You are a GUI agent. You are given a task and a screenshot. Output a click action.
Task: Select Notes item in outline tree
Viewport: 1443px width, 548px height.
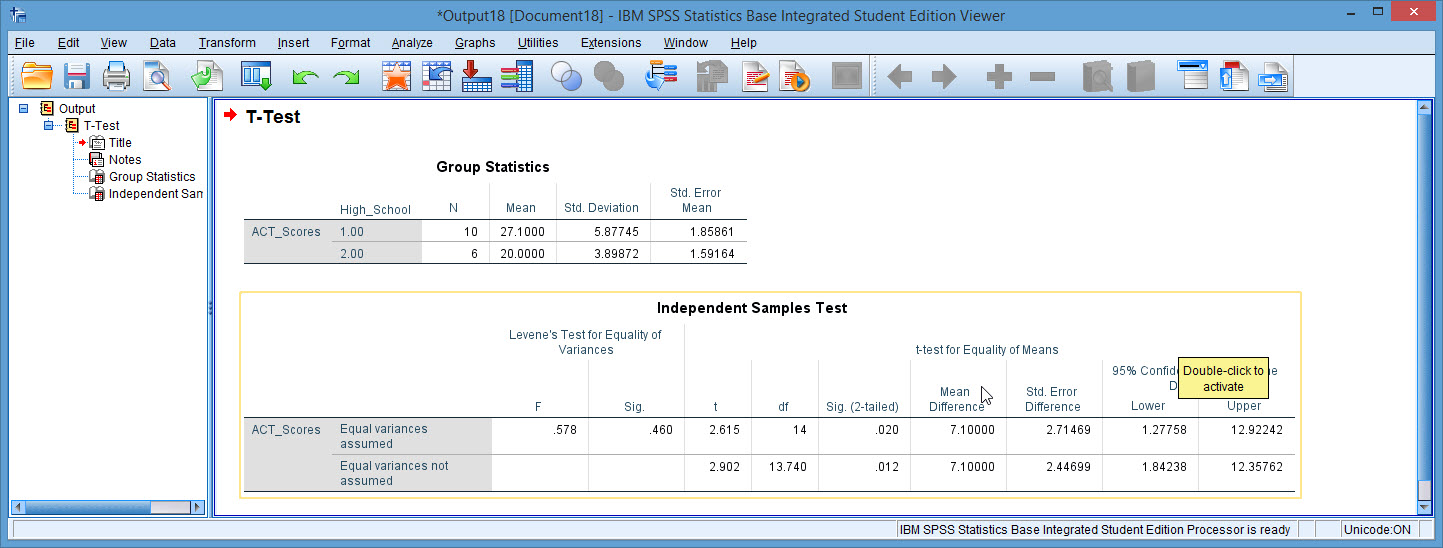coord(125,159)
